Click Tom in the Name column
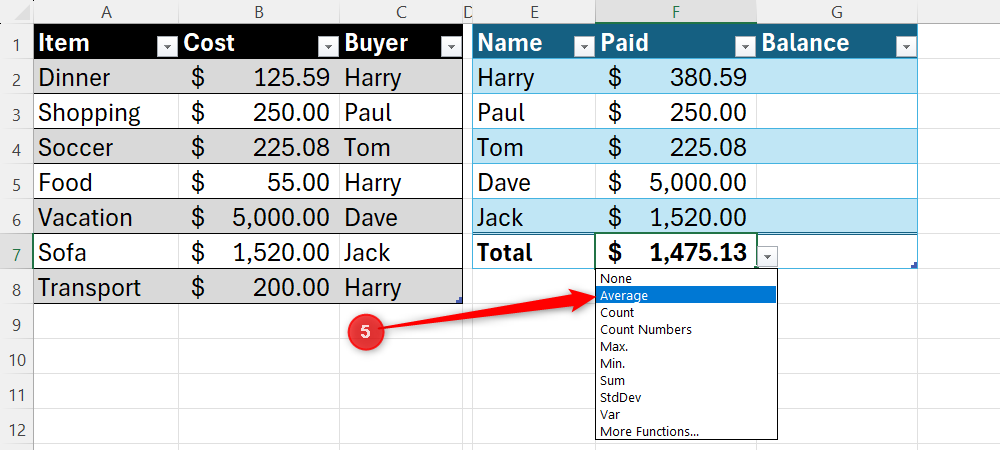The image size is (1000, 450). (534, 147)
